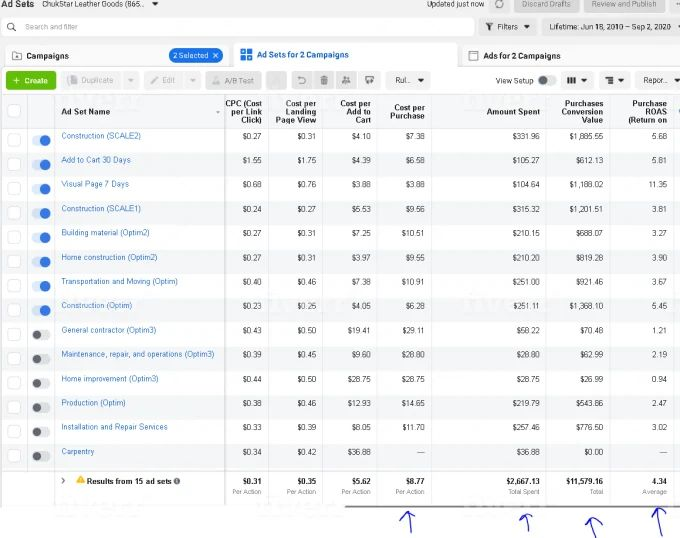Screen dimensions: 680x538
Task: Open the Installation and Repair Services ad set
Action: [x=114, y=427]
